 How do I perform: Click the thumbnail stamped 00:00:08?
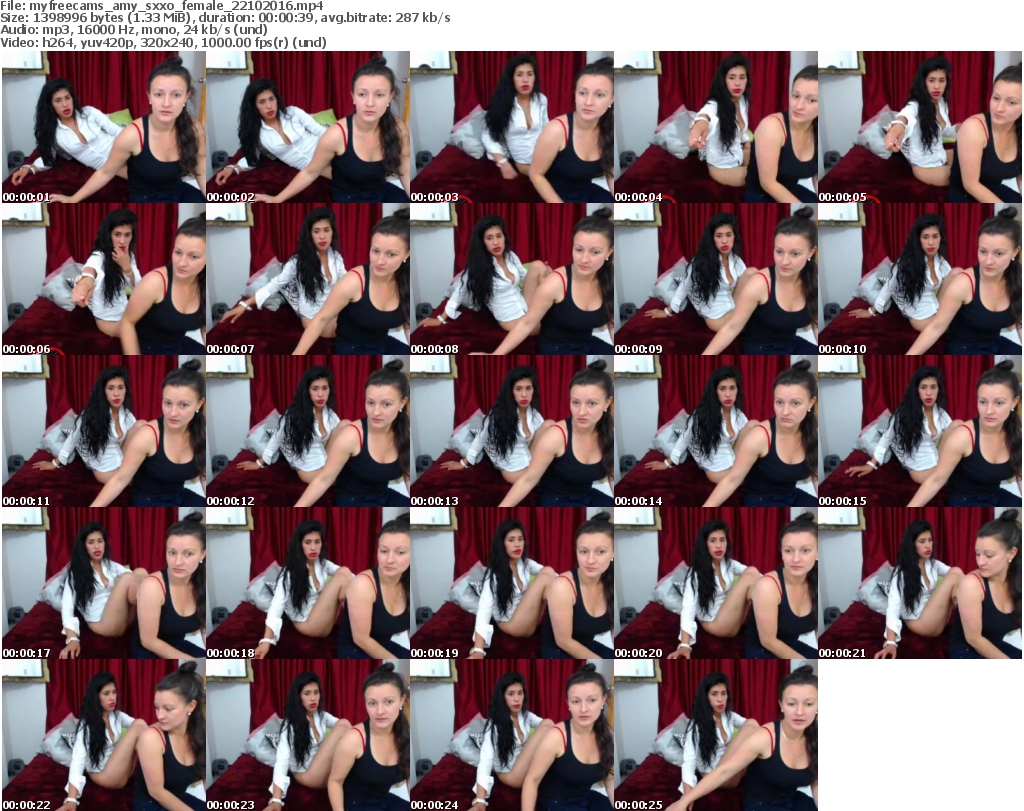pyautogui.click(x=511, y=279)
